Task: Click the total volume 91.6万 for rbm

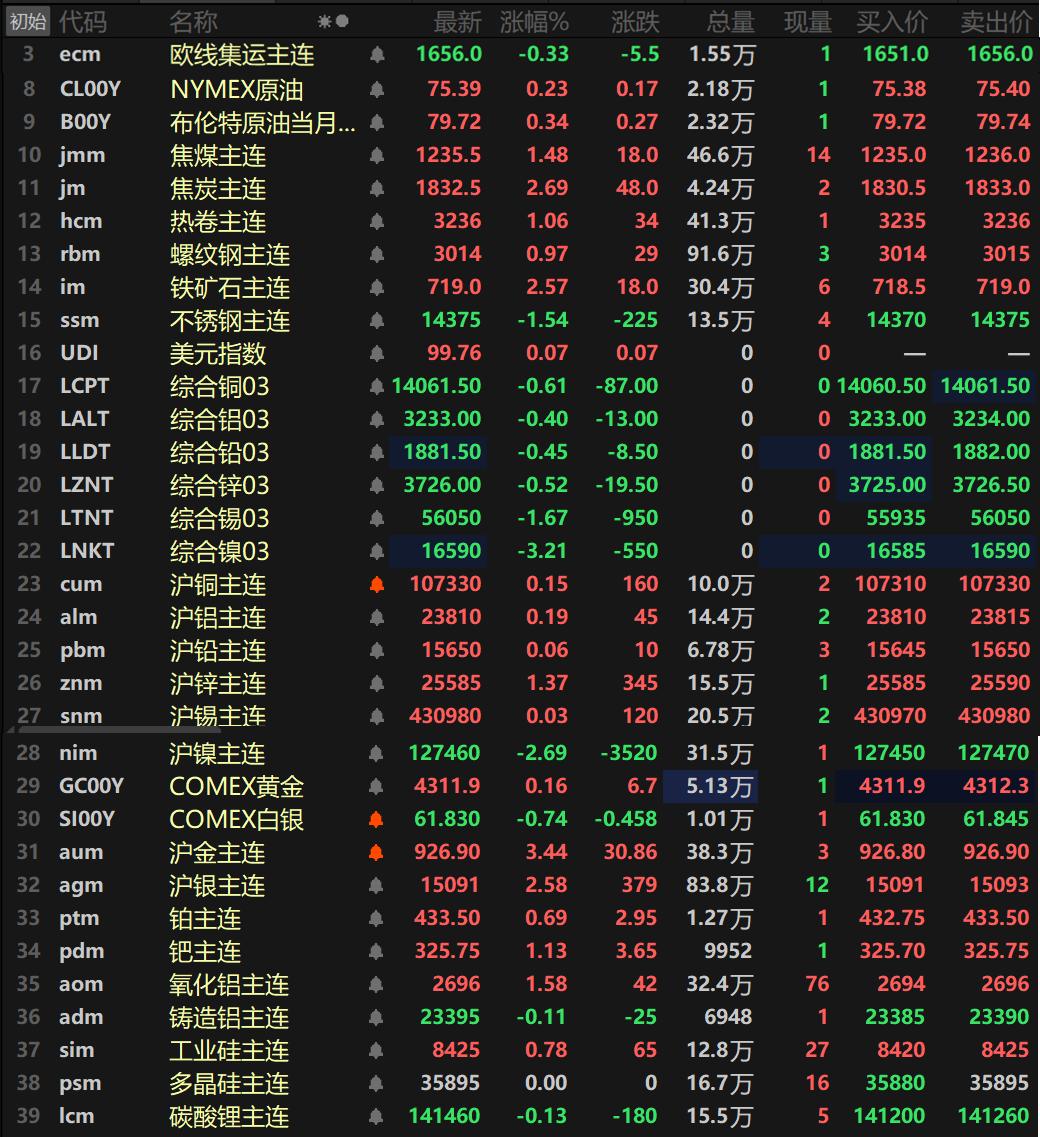Action: 721,254
